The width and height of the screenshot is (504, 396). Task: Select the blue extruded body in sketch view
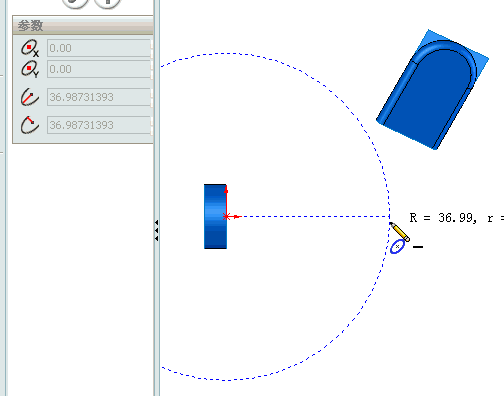click(215, 216)
